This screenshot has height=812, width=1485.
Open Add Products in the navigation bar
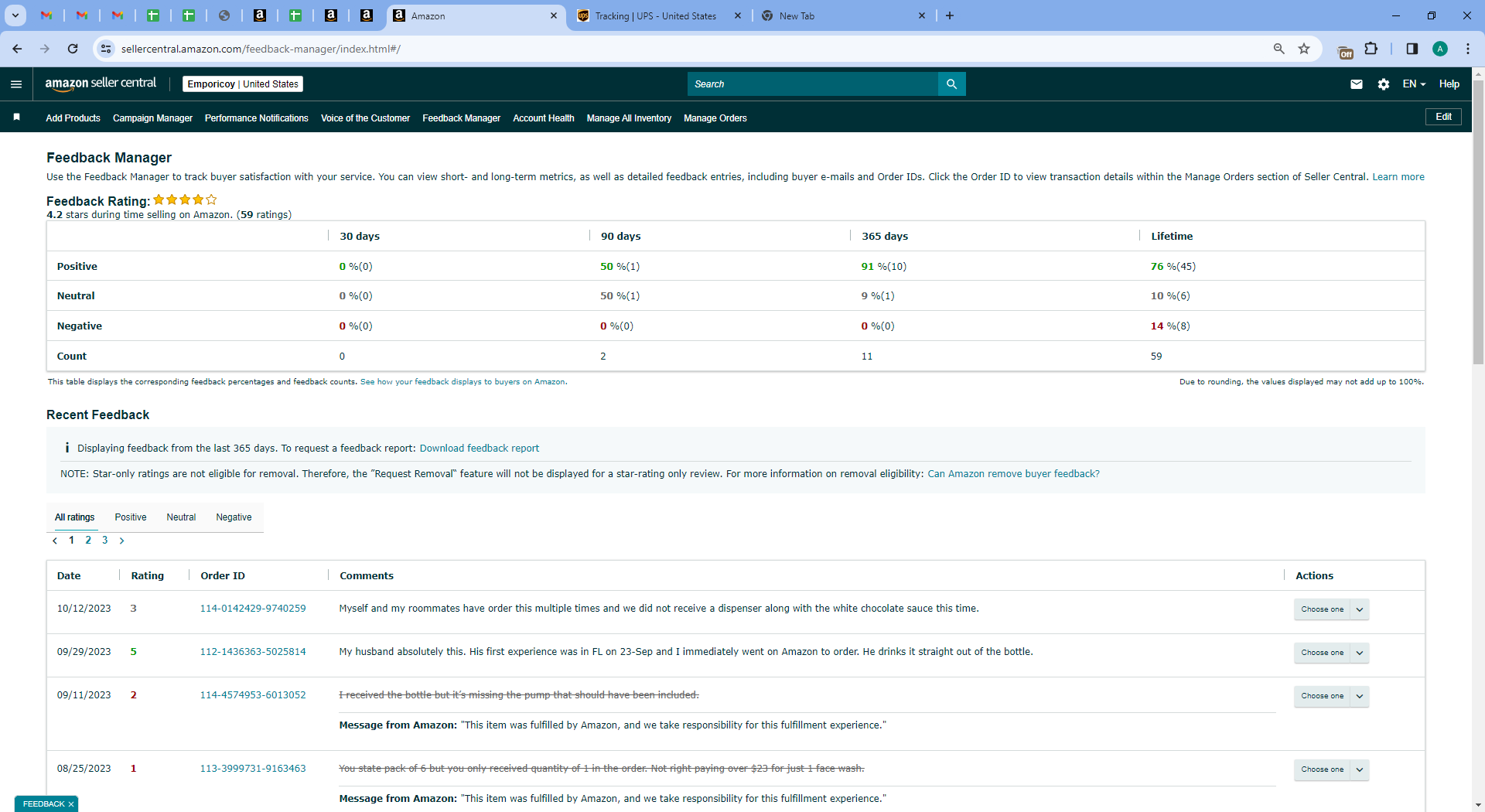tap(73, 118)
